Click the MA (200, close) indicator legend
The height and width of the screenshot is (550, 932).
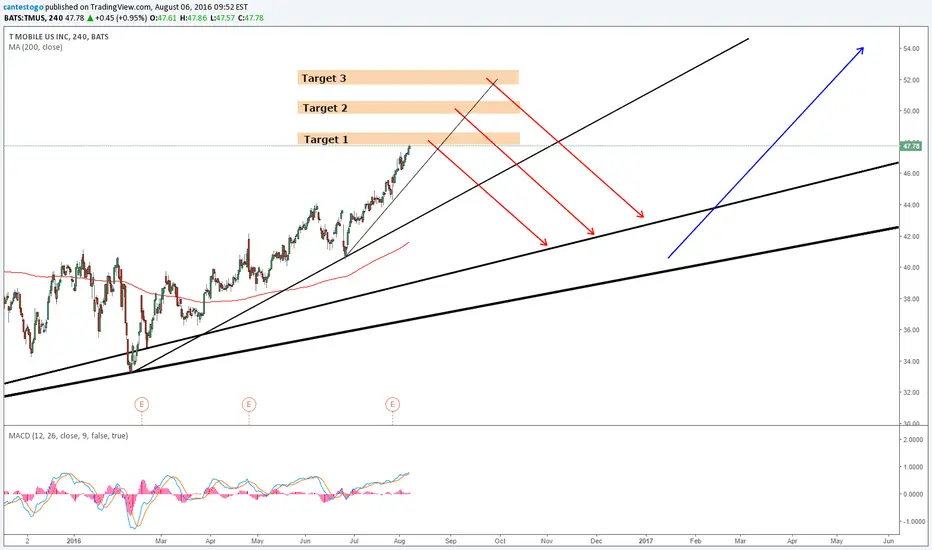(36, 47)
